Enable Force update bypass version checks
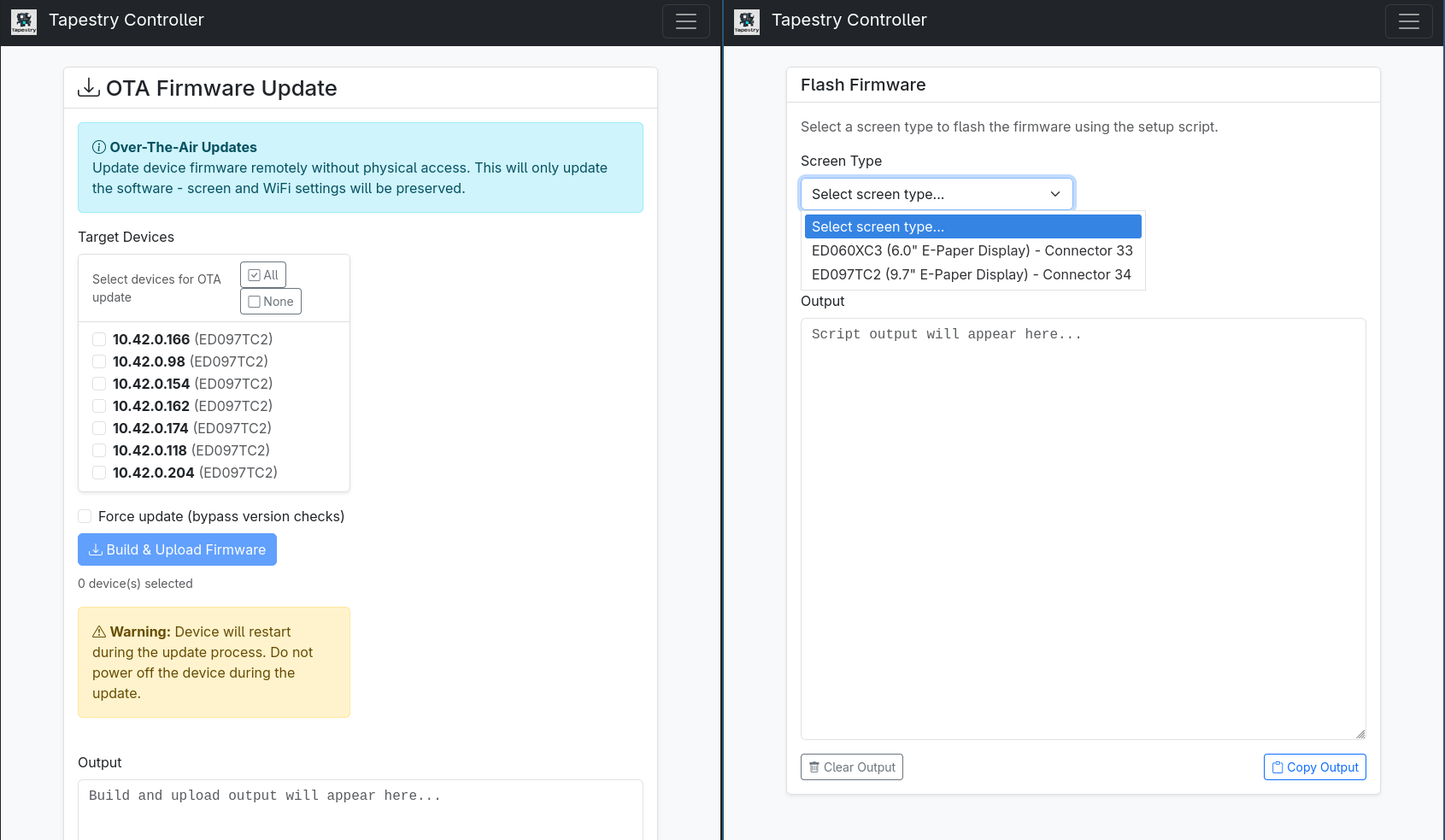This screenshot has width=1445, height=840. 85,516
